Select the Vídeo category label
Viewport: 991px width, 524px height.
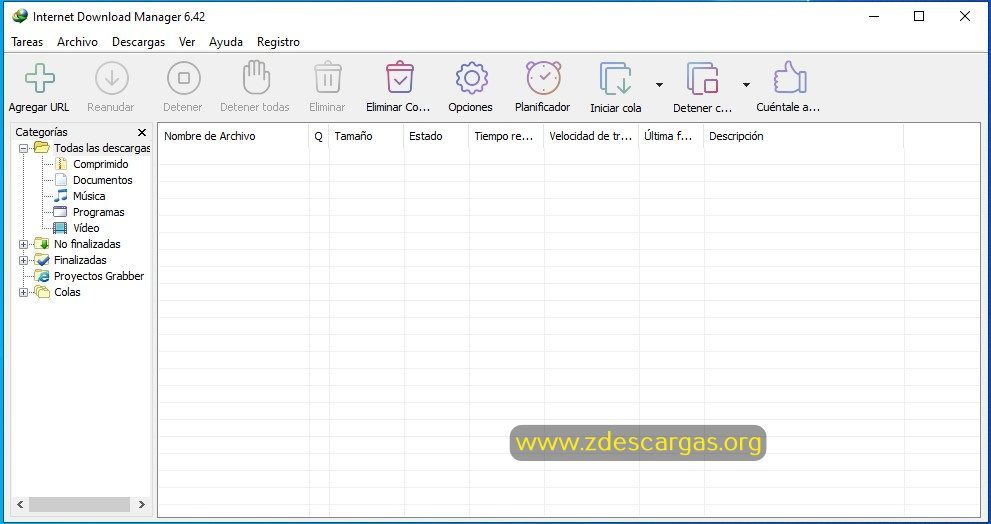86,228
